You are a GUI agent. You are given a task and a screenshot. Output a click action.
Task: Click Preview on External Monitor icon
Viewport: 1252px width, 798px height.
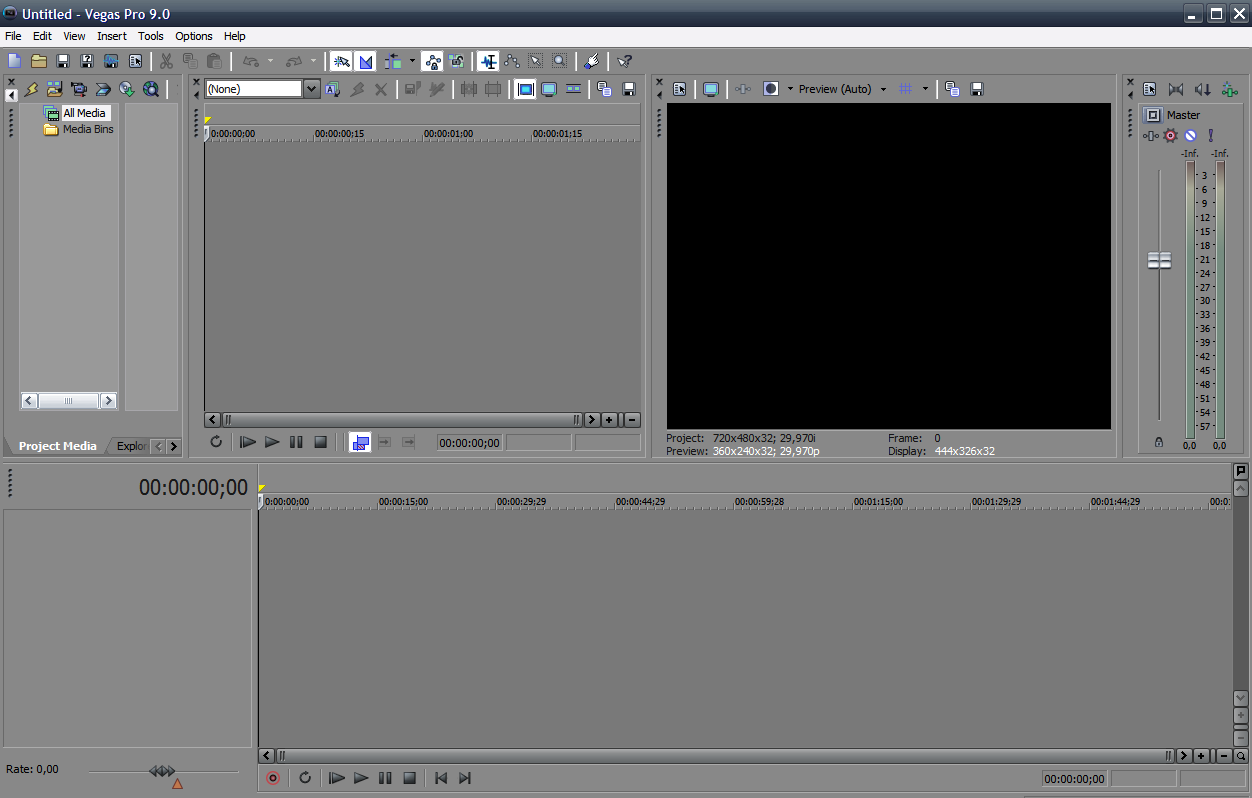[x=711, y=89]
